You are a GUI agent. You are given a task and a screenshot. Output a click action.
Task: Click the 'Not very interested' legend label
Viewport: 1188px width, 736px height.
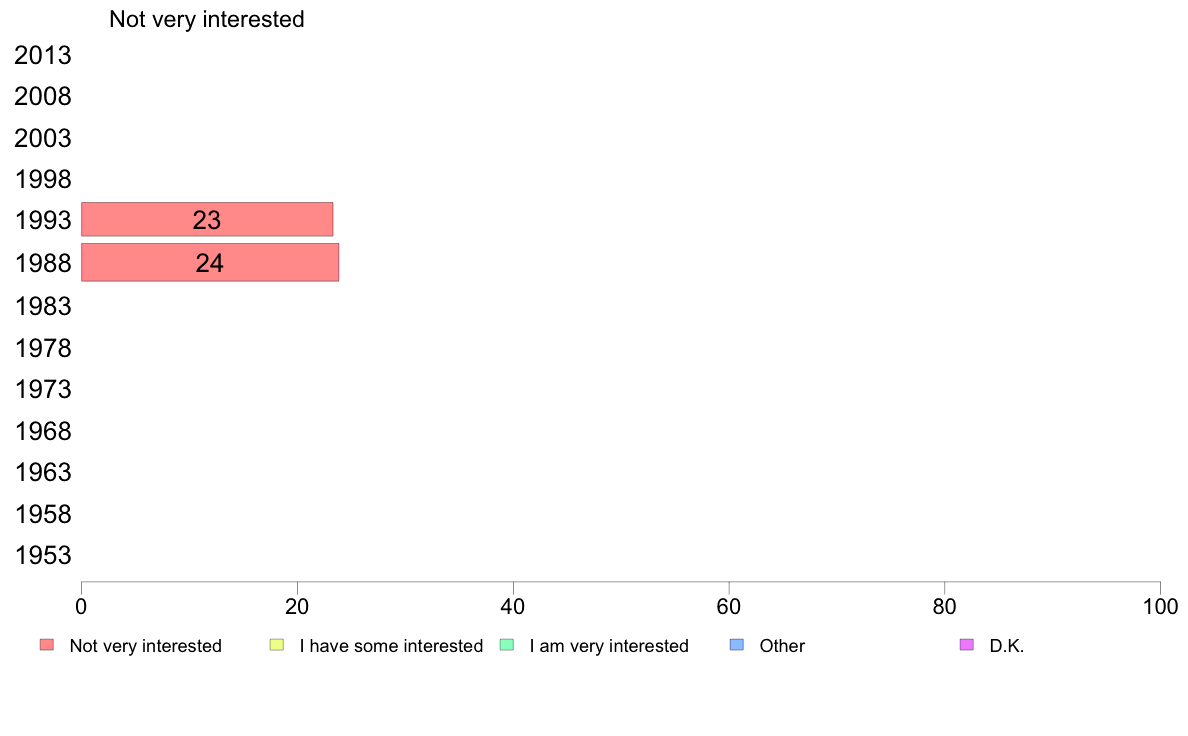coord(145,646)
